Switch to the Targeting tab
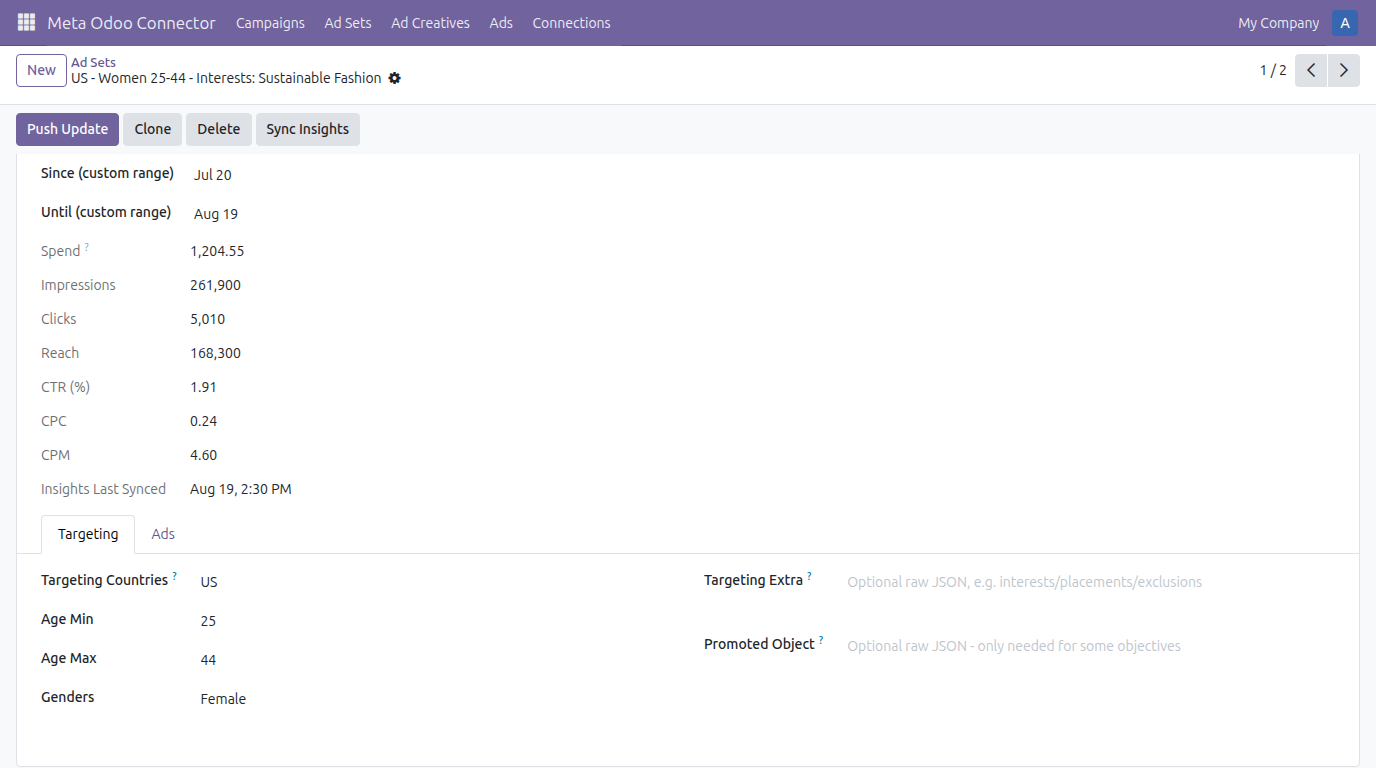This screenshot has width=1376, height=768. click(88, 534)
